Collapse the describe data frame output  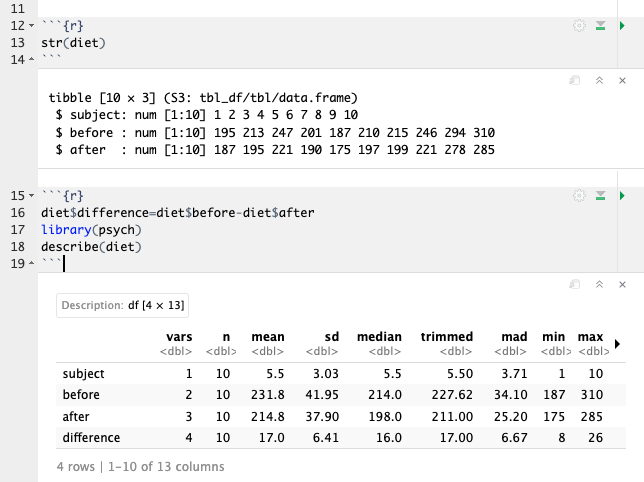[598, 285]
